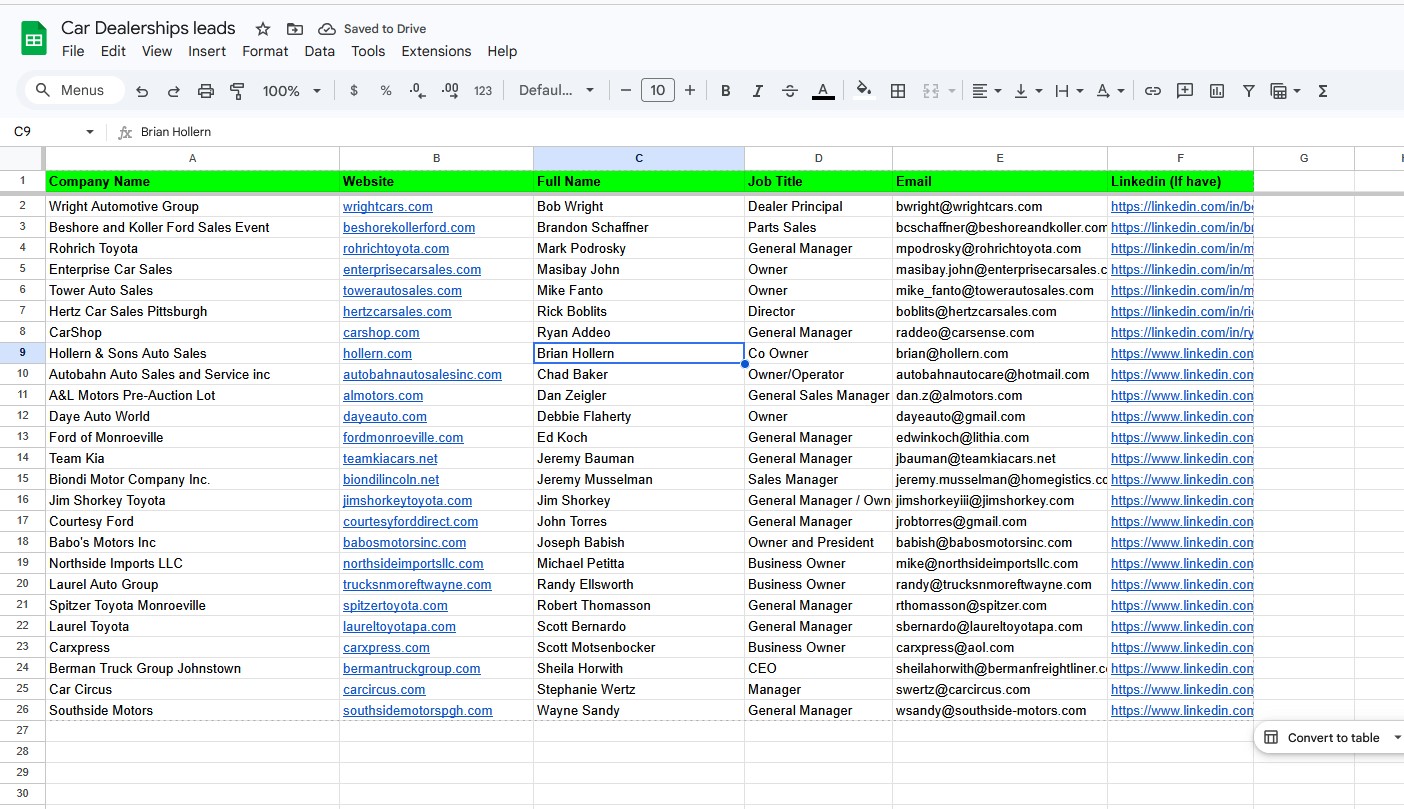The height and width of the screenshot is (809, 1404).
Task: Open the wrightcars.com link
Action: (x=388, y=207)
